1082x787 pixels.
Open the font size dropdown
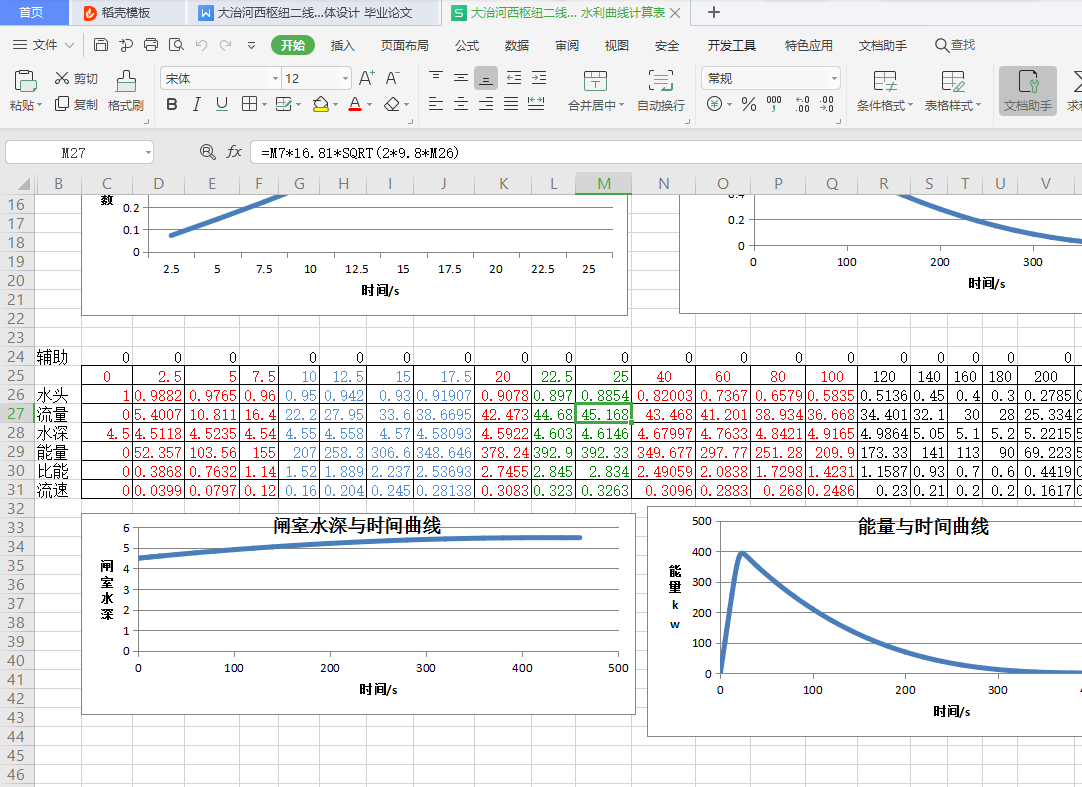345,79
